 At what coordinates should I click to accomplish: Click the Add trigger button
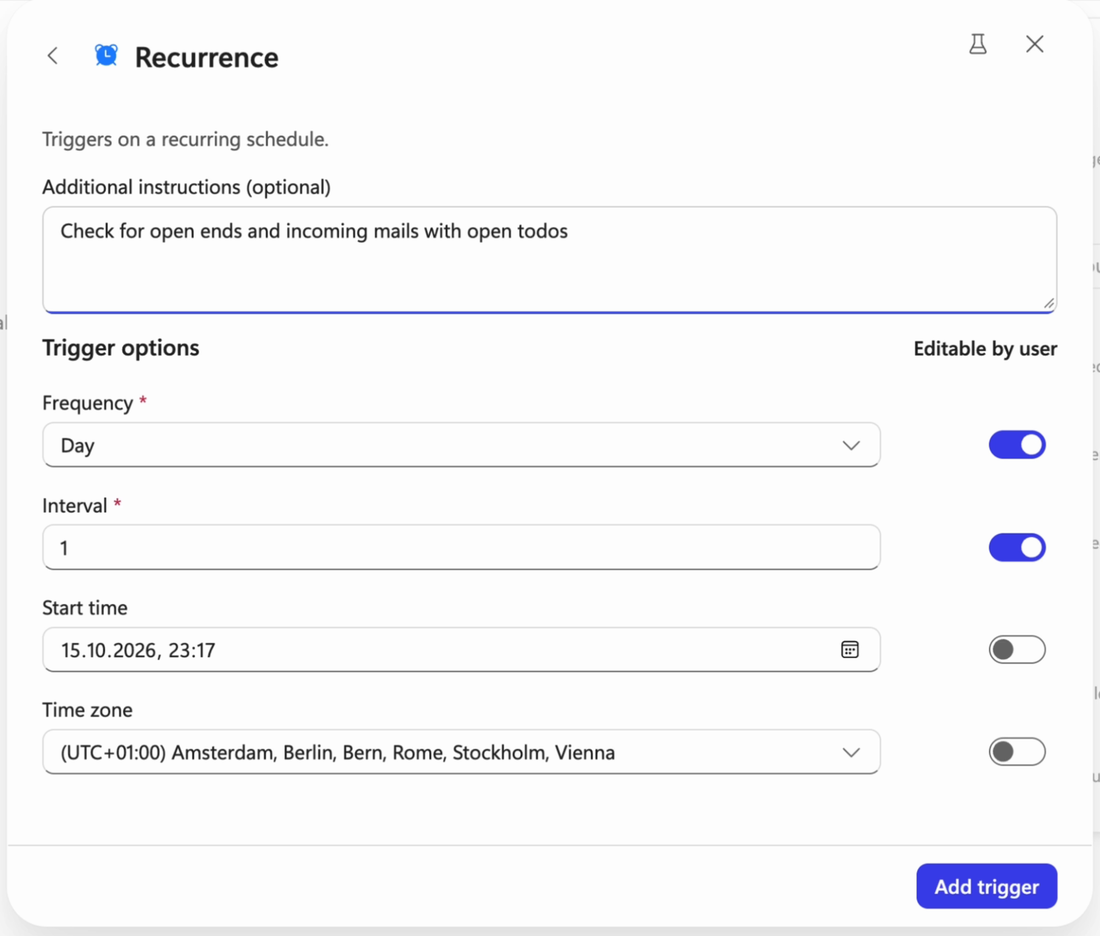[986, 886]
